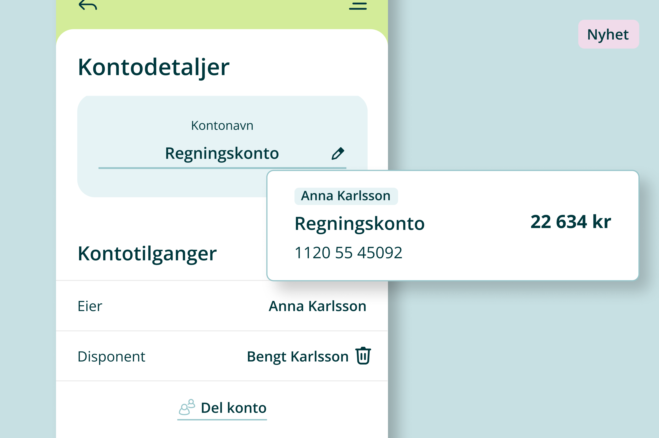Delete Bengt Karlsson with the trash icon
Image resolution: width=659 pixels, height=438 pixels.
pos(363,356)
